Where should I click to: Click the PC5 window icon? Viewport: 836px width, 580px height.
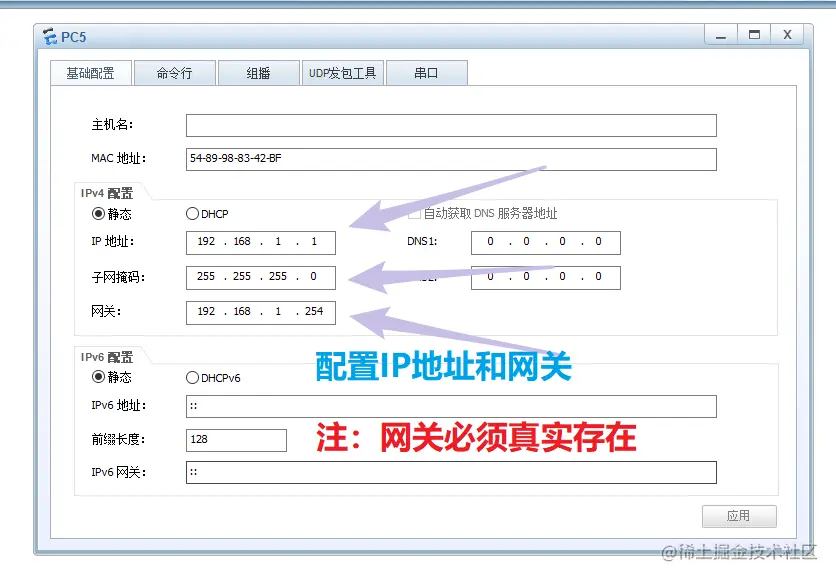50,37
